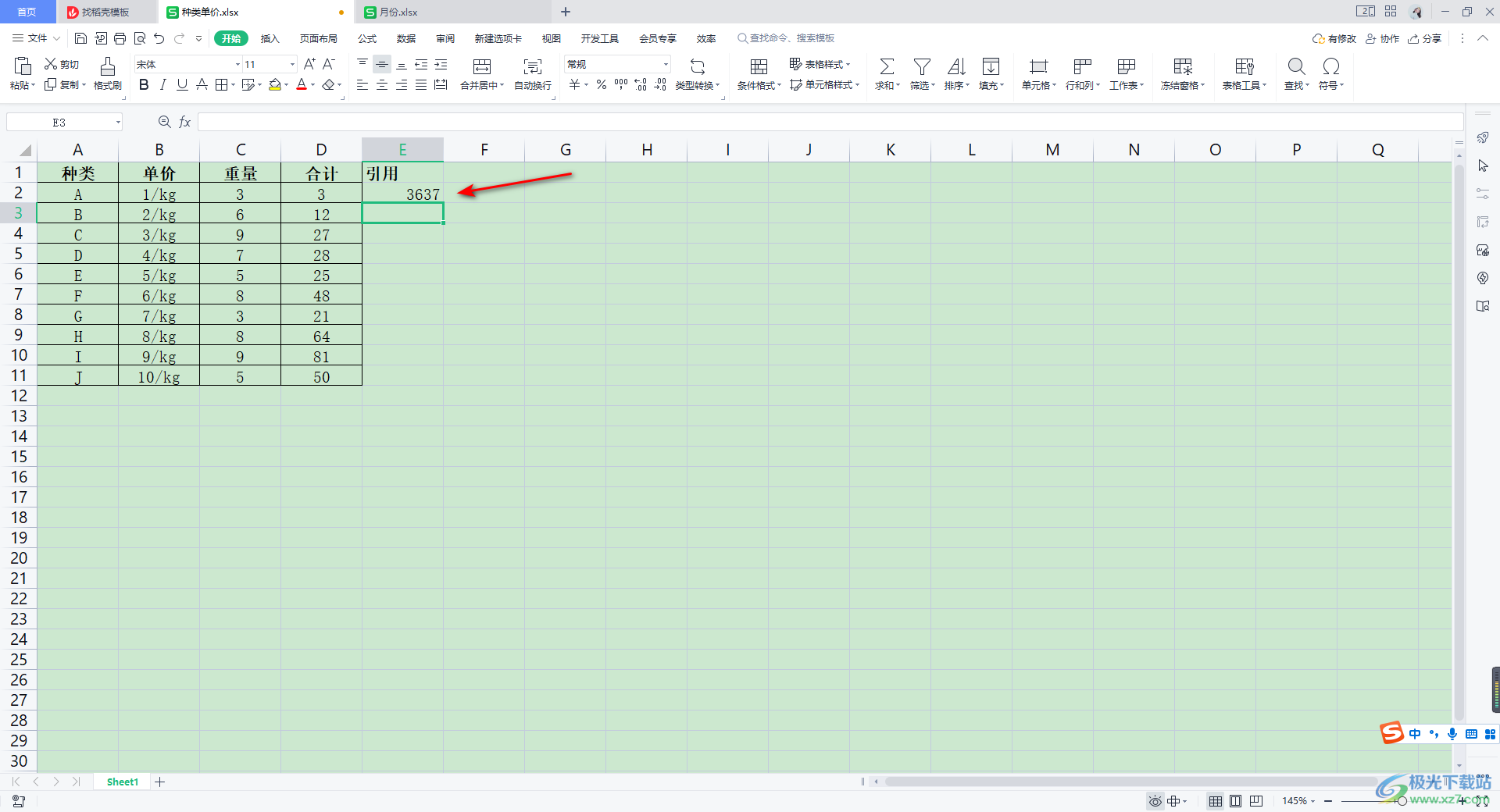Open the View (视图) ribbon tab
Image resolution: width=1500 pixels, height=812 pixels.
pos(552,38)
